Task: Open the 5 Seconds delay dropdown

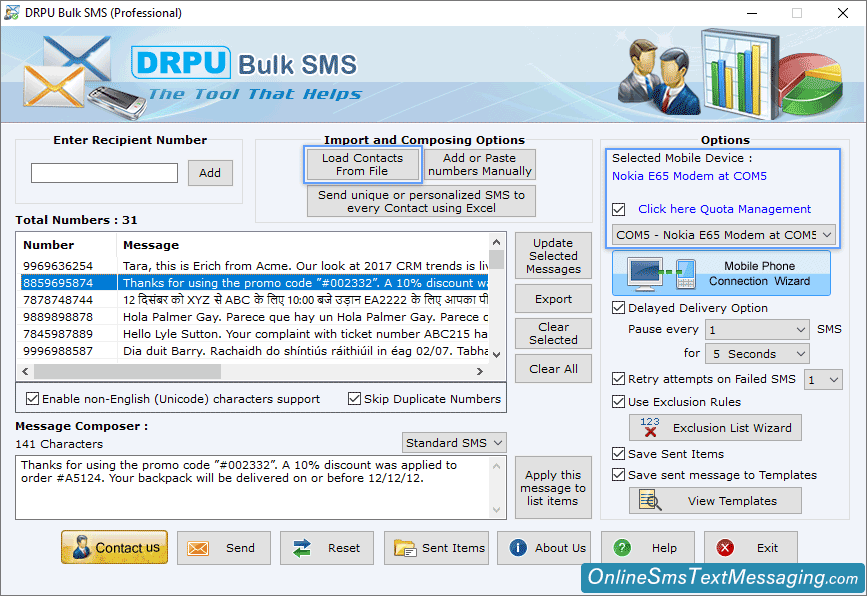Action: [x=757, y=354]
